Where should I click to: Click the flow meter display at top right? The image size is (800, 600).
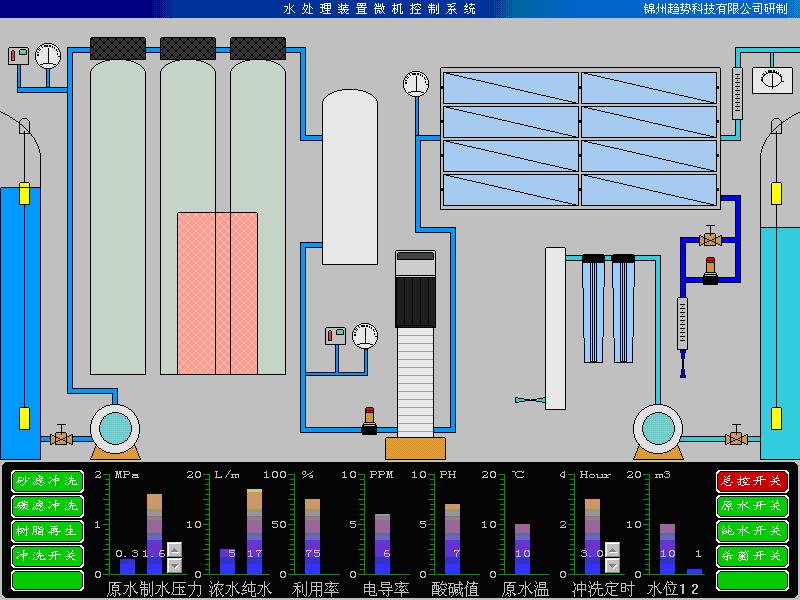point(769,80)
